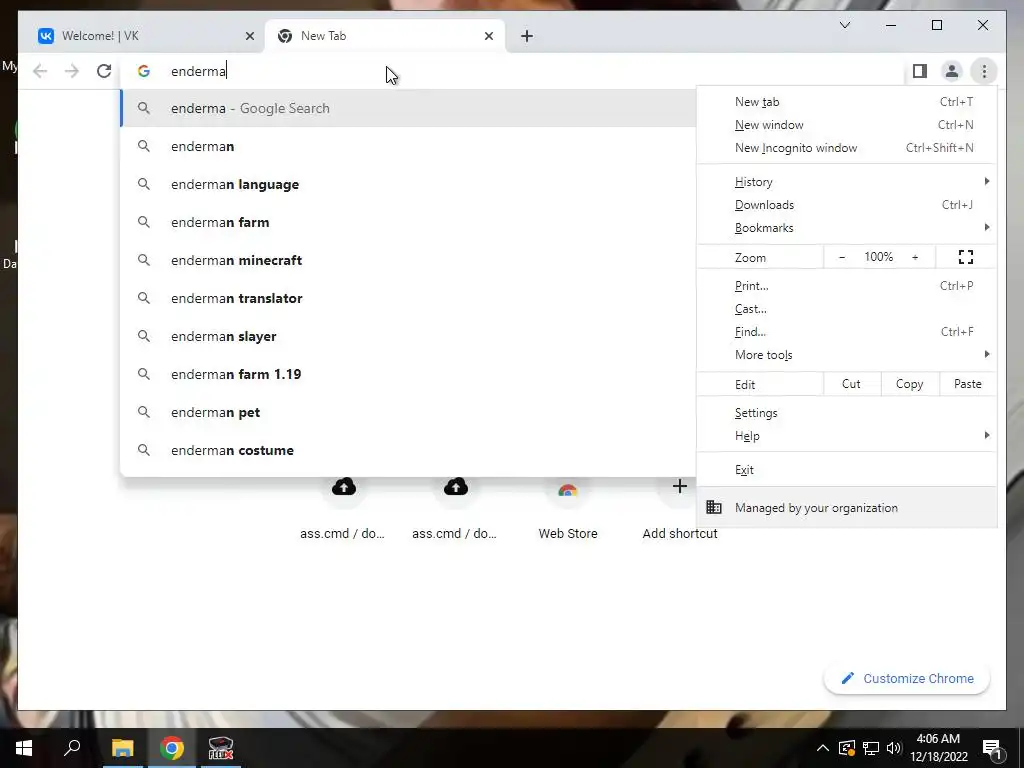The width and height of the screenshot is (1024, 768).
Task: Pick the "enderman pet" suggestion
Action: click(408, 412)
